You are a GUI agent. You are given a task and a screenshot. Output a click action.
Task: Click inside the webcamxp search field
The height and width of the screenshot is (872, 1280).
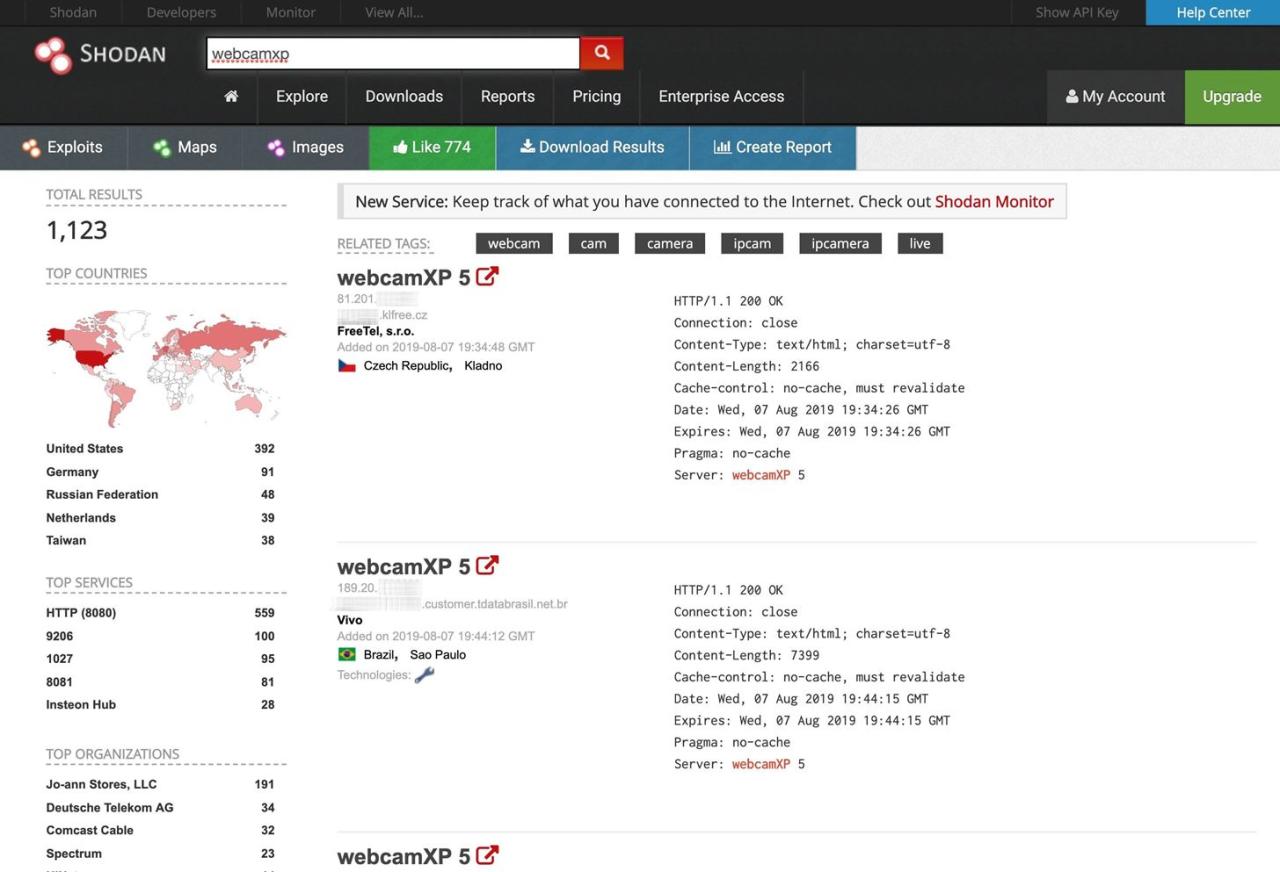390,52
